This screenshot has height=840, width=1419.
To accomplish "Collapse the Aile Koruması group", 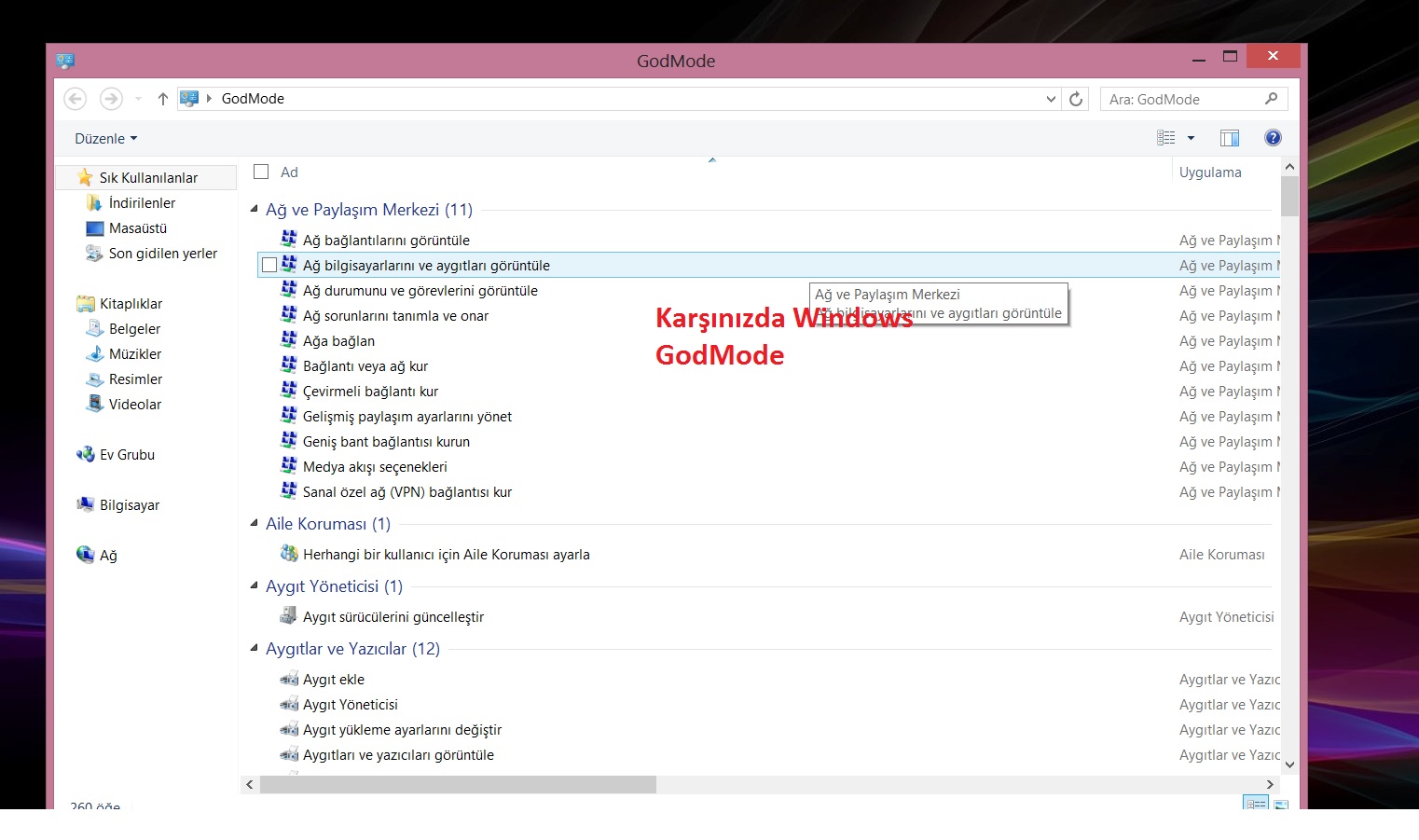I will (255, 523).
